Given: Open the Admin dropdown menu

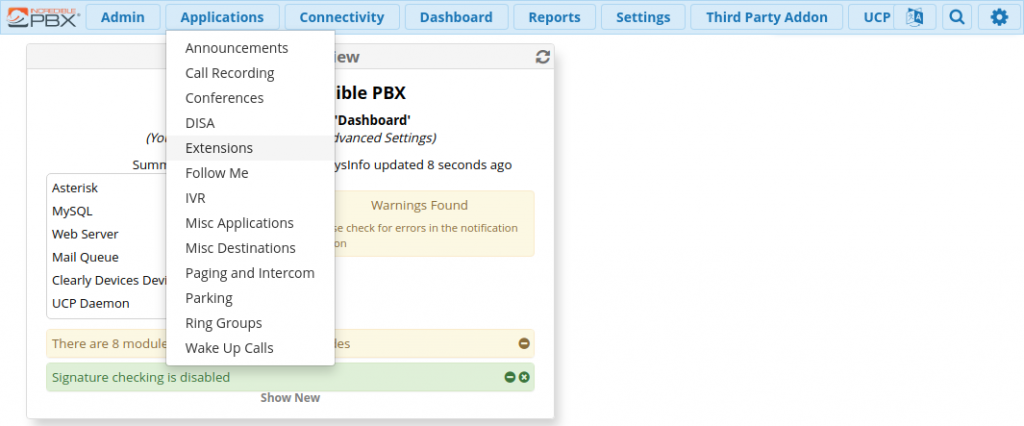Looking at the screenshot, I should pos(123,17).
